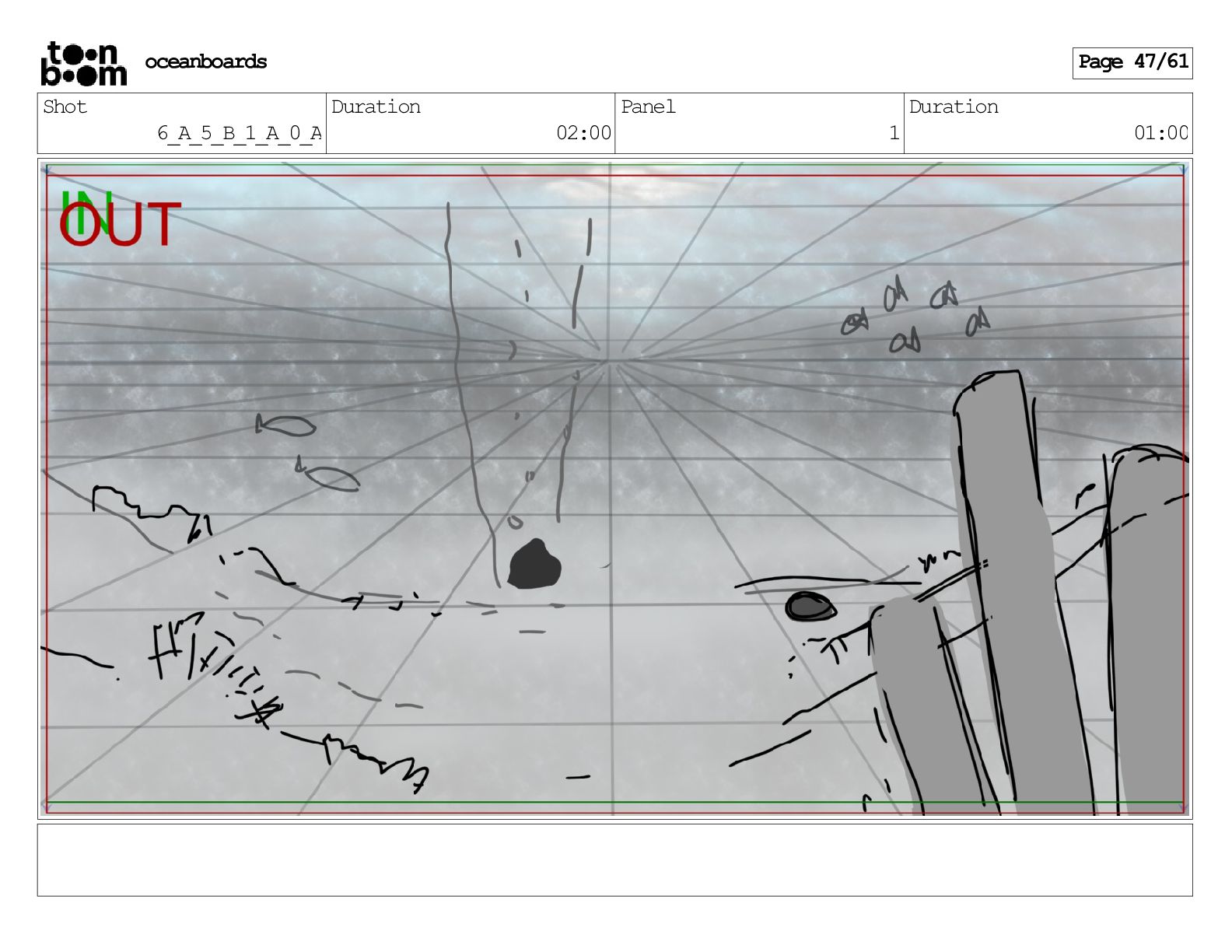Select the 'oceanboards' project title text
This screenshot has width=1232, height=952.
point(206,61)
